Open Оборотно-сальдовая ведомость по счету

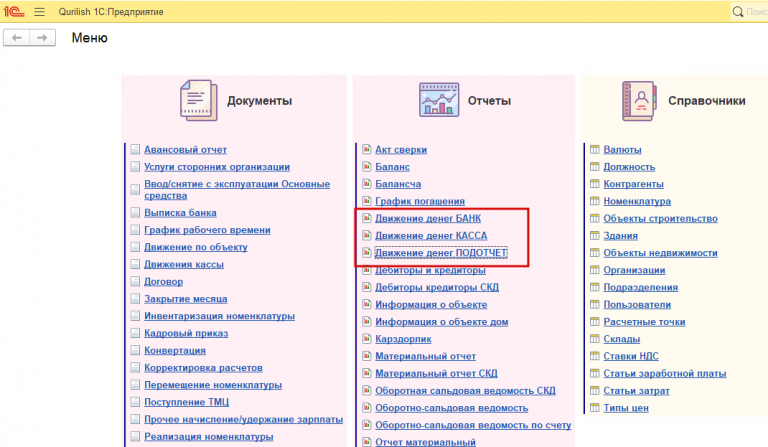[x=473, y=425]
